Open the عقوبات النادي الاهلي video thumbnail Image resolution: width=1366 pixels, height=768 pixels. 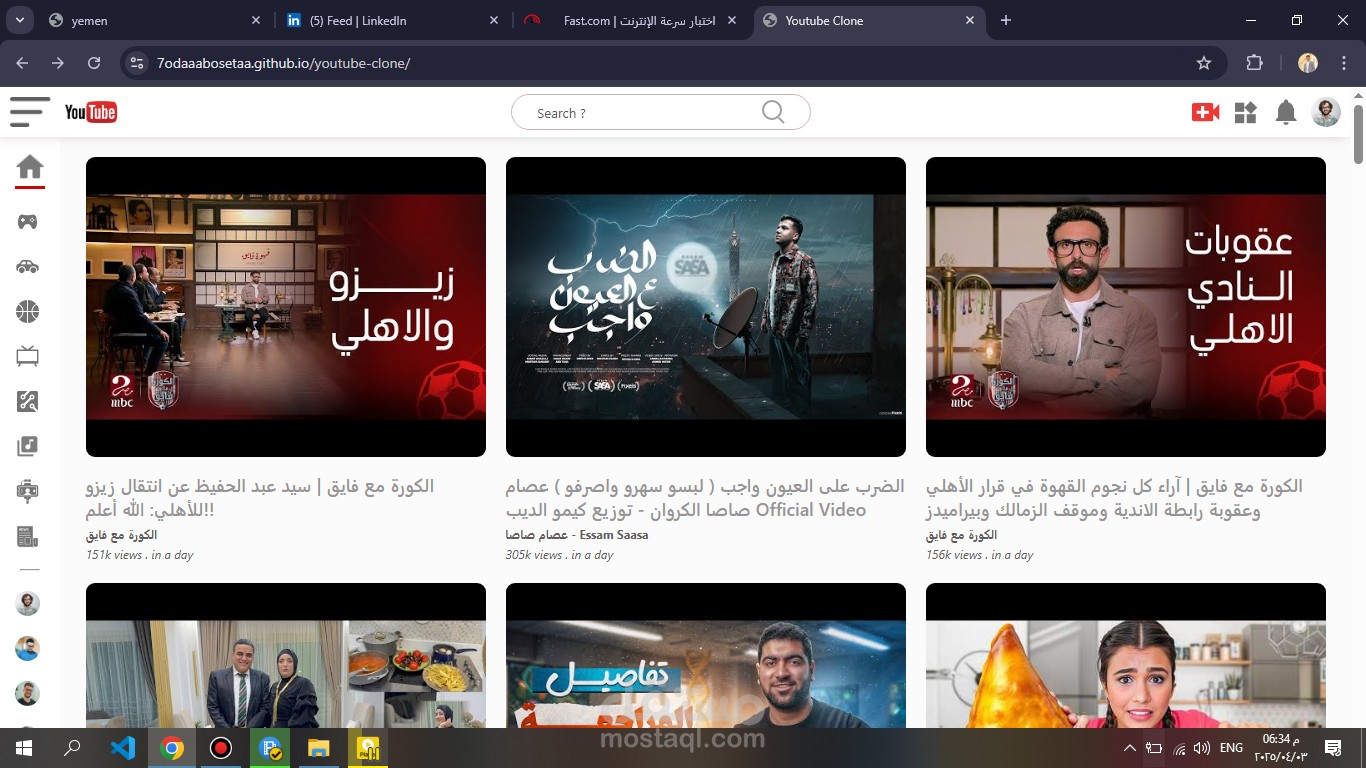(1126, 307)
